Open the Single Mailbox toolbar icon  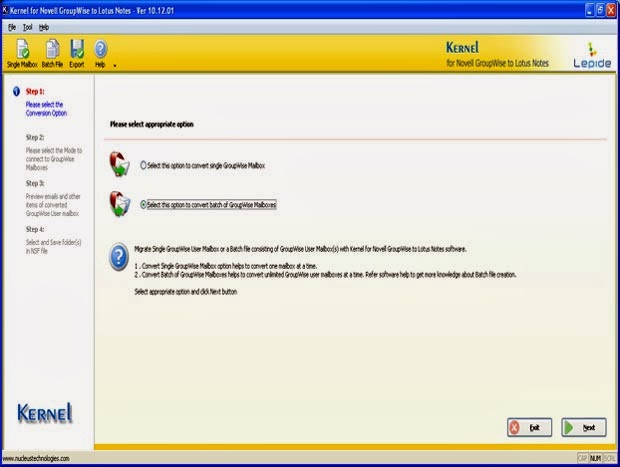pos(22,54)
